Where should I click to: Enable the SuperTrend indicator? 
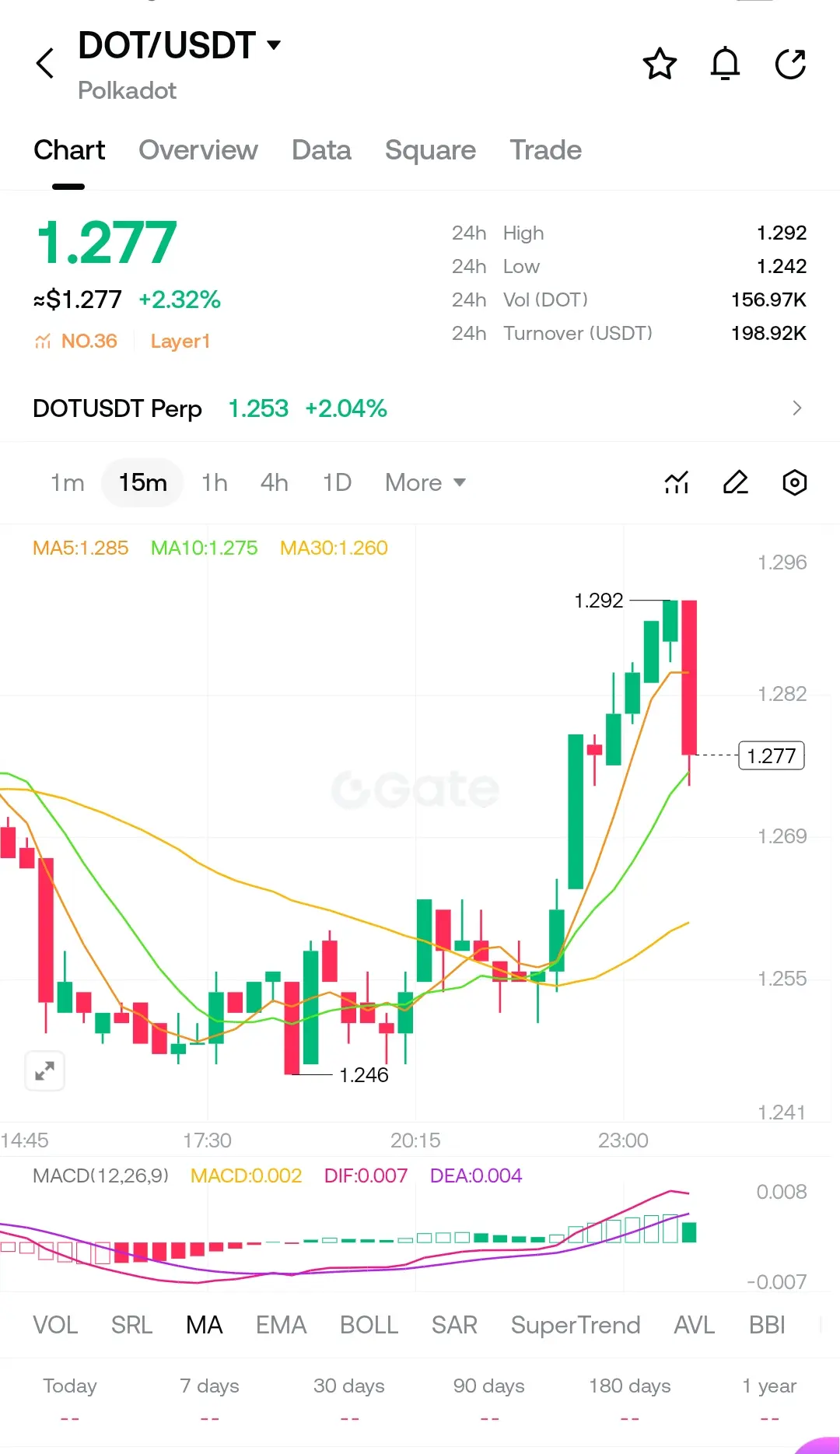click(576, 1325)
